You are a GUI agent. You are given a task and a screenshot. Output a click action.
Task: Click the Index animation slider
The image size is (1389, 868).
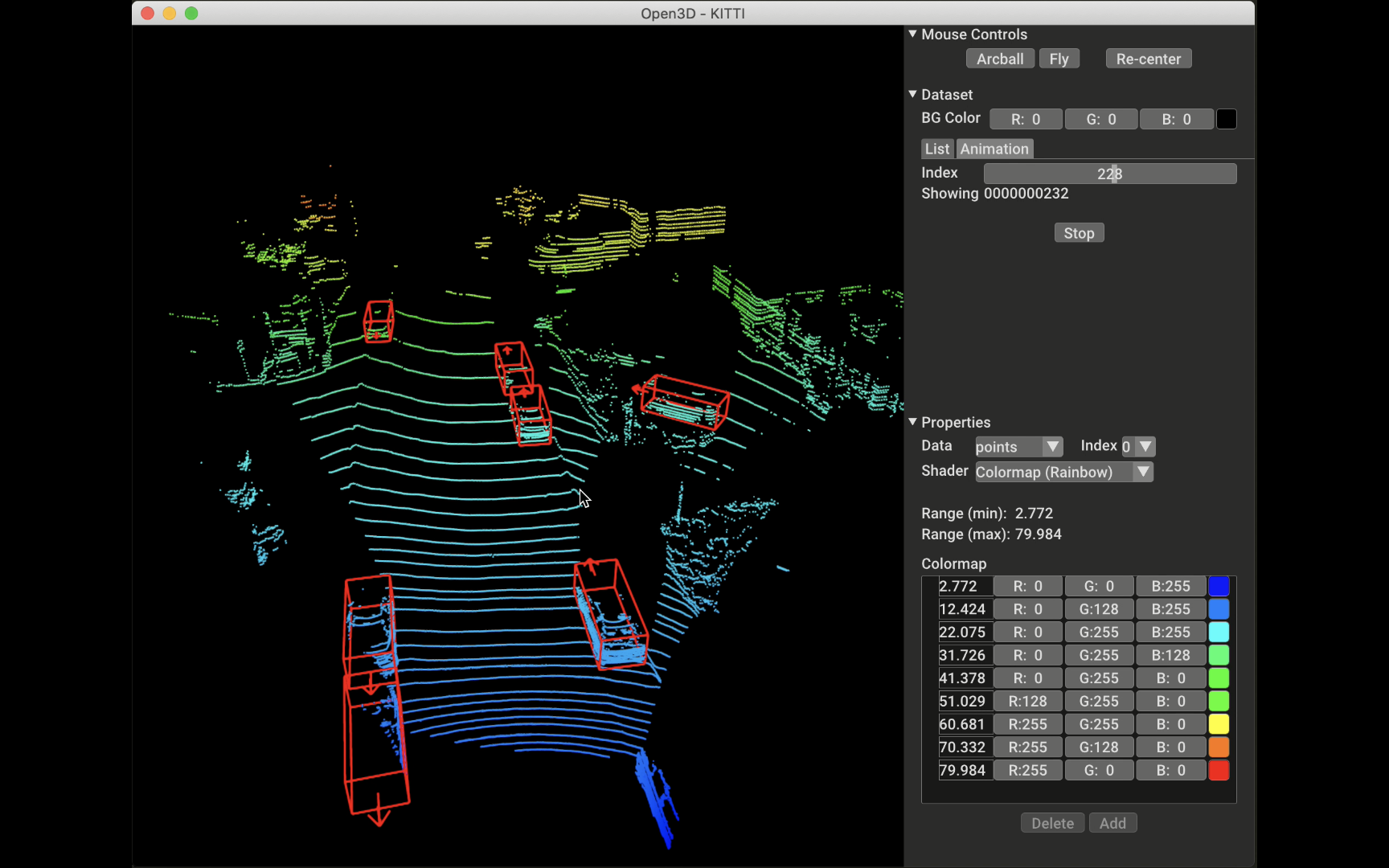pyautogui.click(x=1109, y=174)
